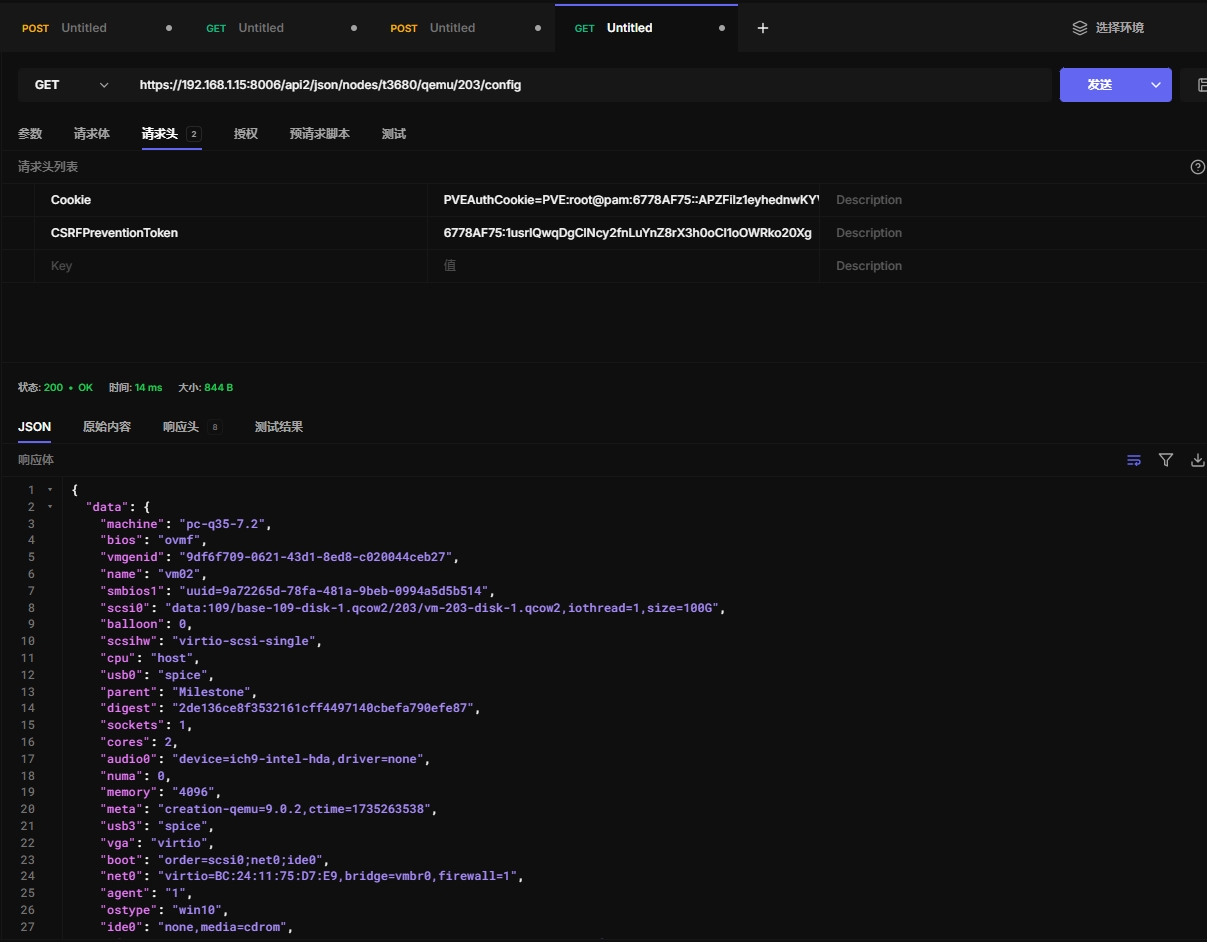
Task: Open the 响应头 response headers tab
Action: point(181,427)
